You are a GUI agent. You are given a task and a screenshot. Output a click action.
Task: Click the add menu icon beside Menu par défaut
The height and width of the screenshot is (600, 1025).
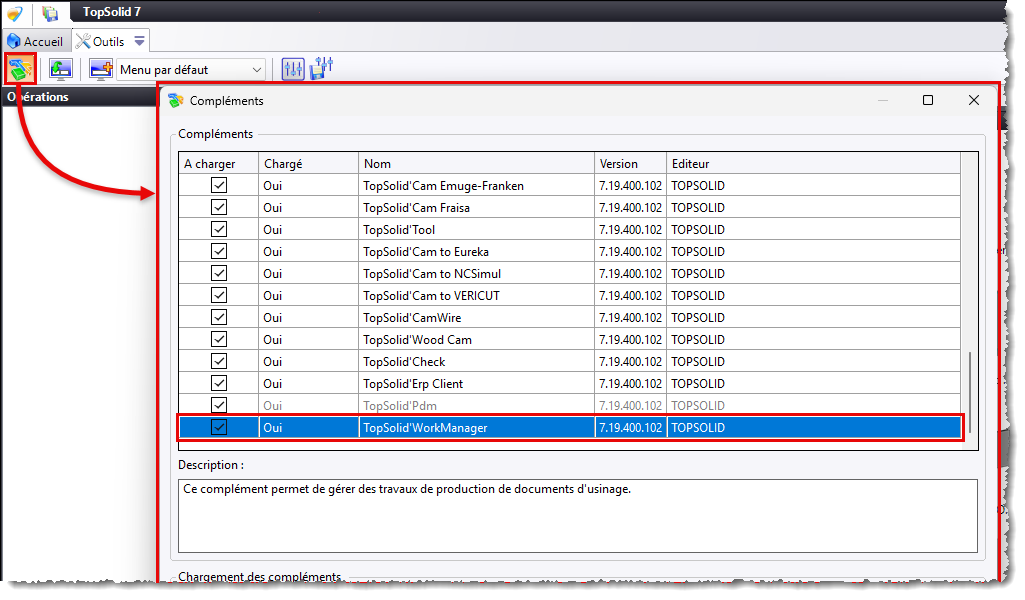[101, 69]
